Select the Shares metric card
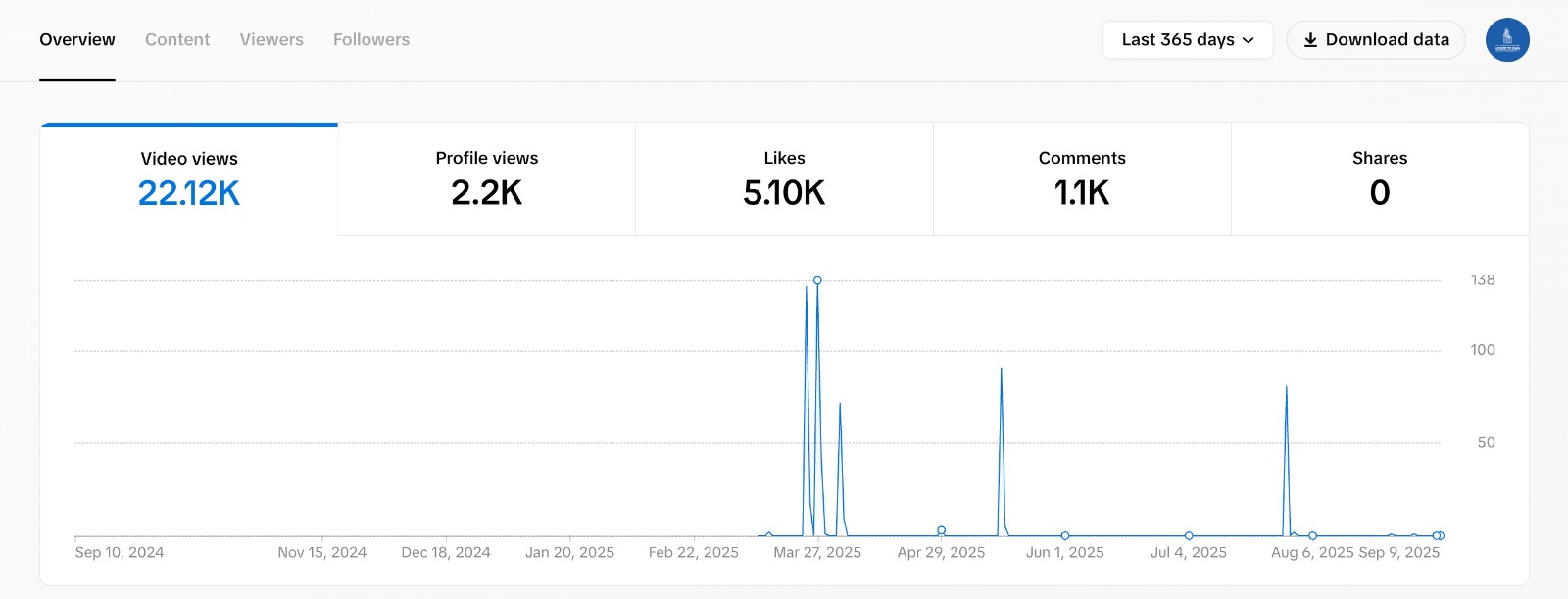1568x599 pixels. (1380, 179)
